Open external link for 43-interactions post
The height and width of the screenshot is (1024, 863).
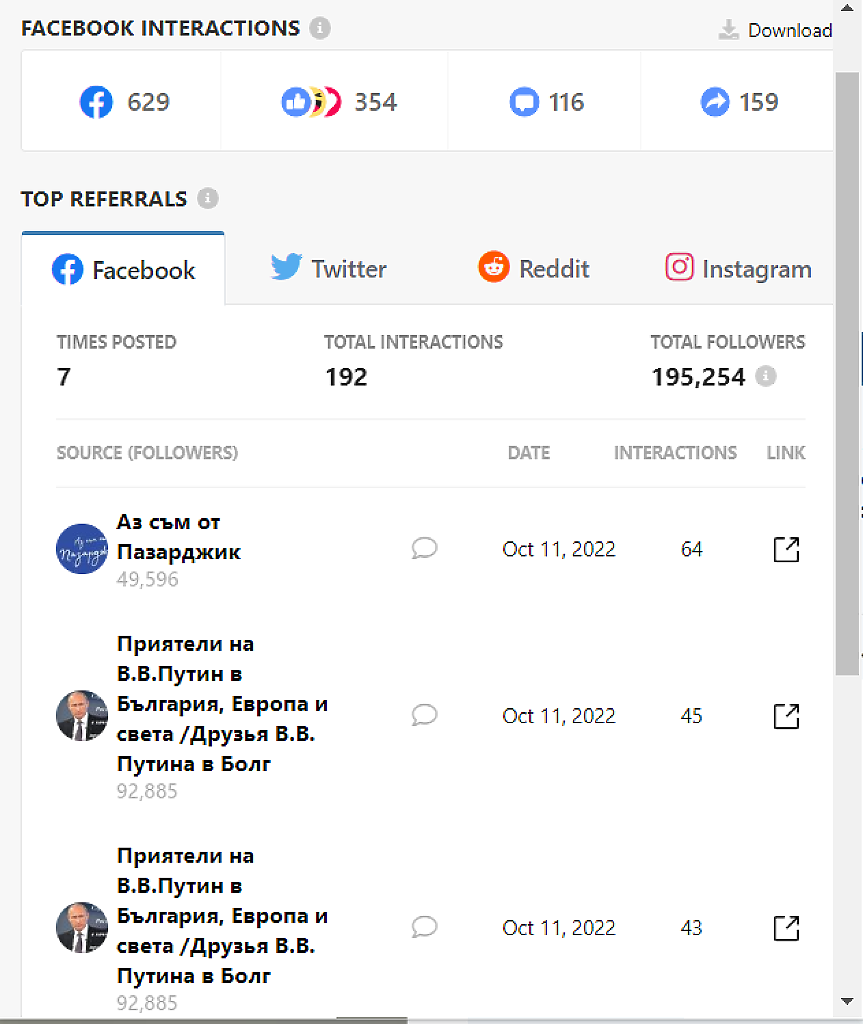787,928
